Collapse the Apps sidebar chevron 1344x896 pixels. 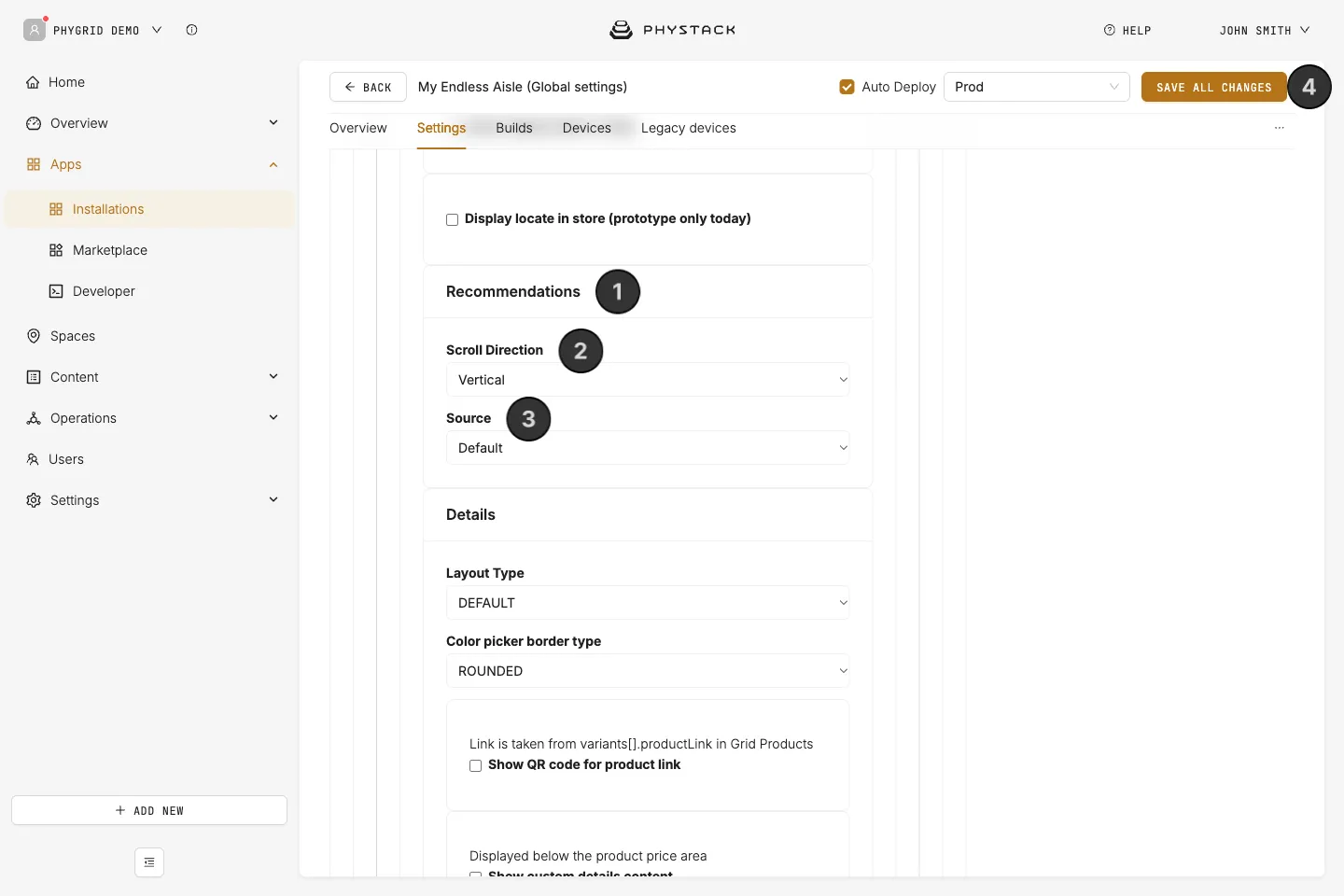click(273, 164)
